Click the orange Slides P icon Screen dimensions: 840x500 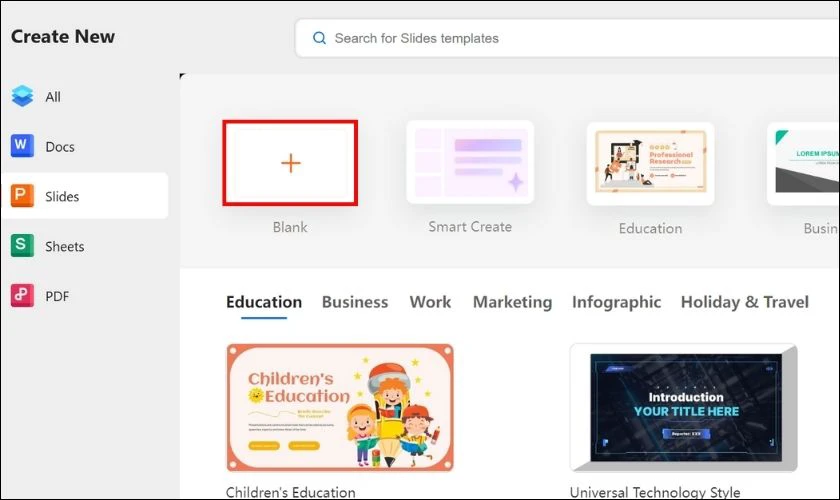pyautogui.click(x=22, y=196)
